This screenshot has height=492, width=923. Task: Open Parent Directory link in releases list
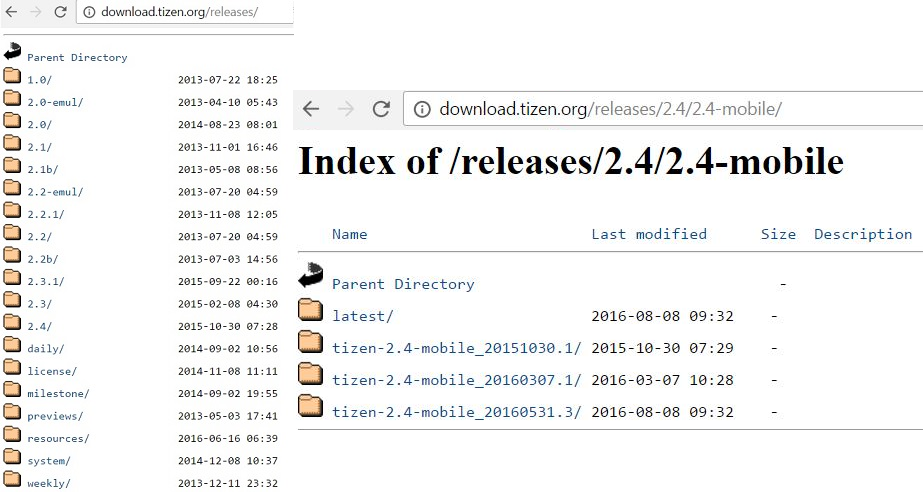[77, 58]
